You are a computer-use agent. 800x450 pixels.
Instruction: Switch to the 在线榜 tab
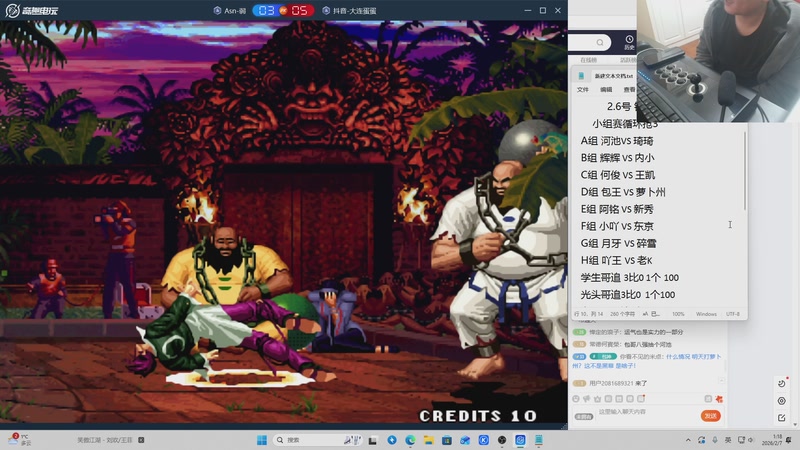[588, 60]
